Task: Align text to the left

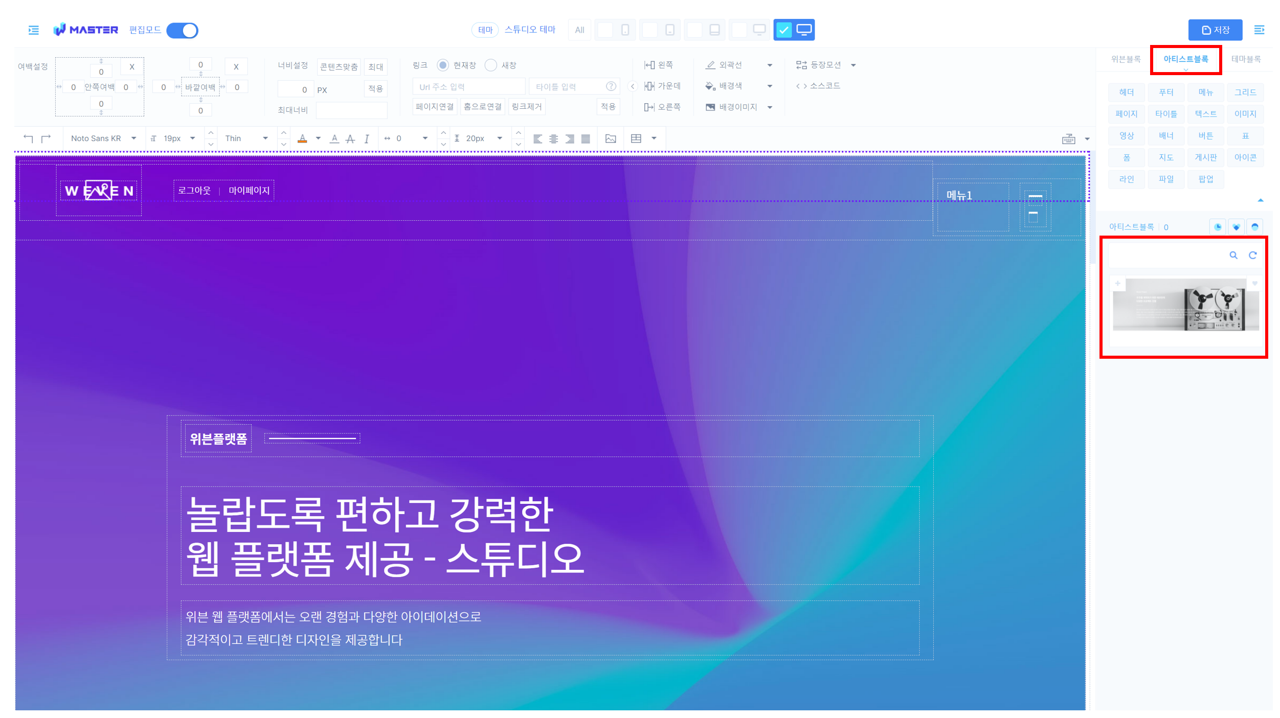Action: pos(538,139)
